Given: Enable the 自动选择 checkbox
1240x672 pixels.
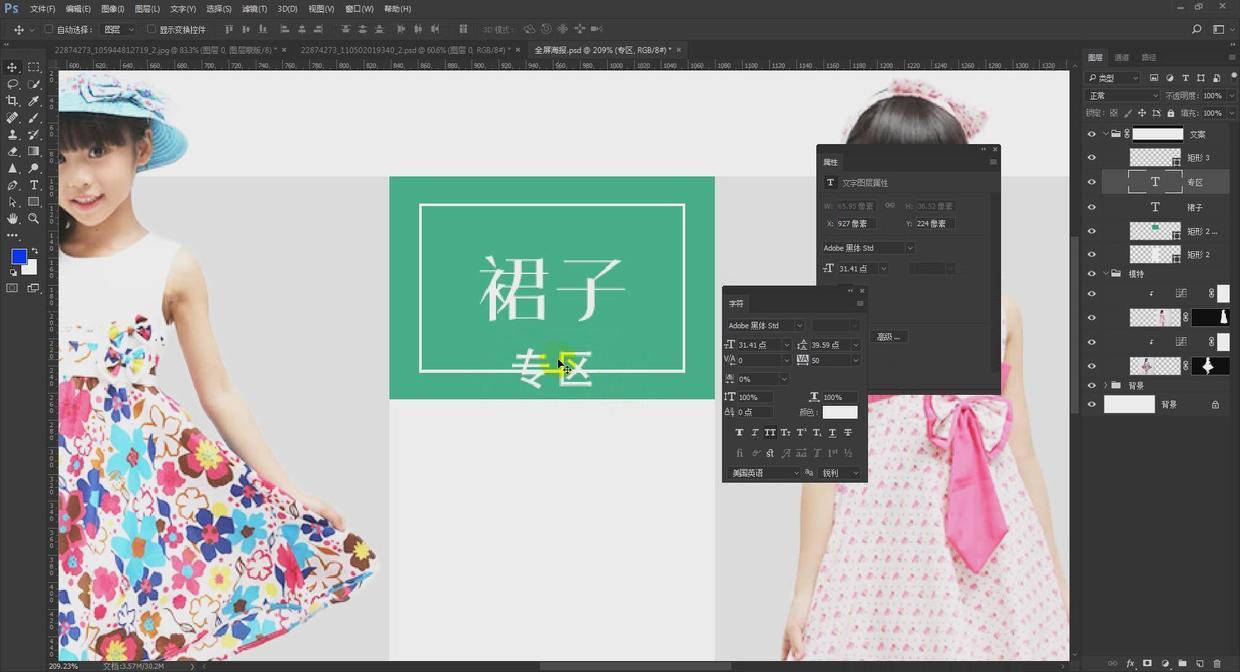Looking at the screenshot, I should (x=48, y=30).
